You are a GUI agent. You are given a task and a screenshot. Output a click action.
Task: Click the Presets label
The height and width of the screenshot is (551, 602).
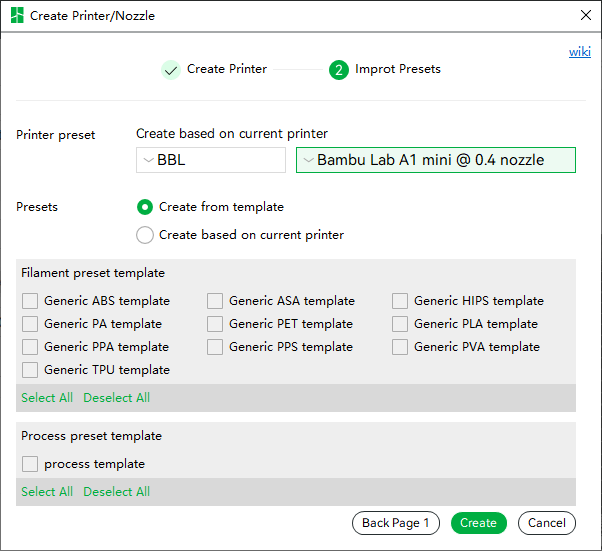click(x=37, y=207)
